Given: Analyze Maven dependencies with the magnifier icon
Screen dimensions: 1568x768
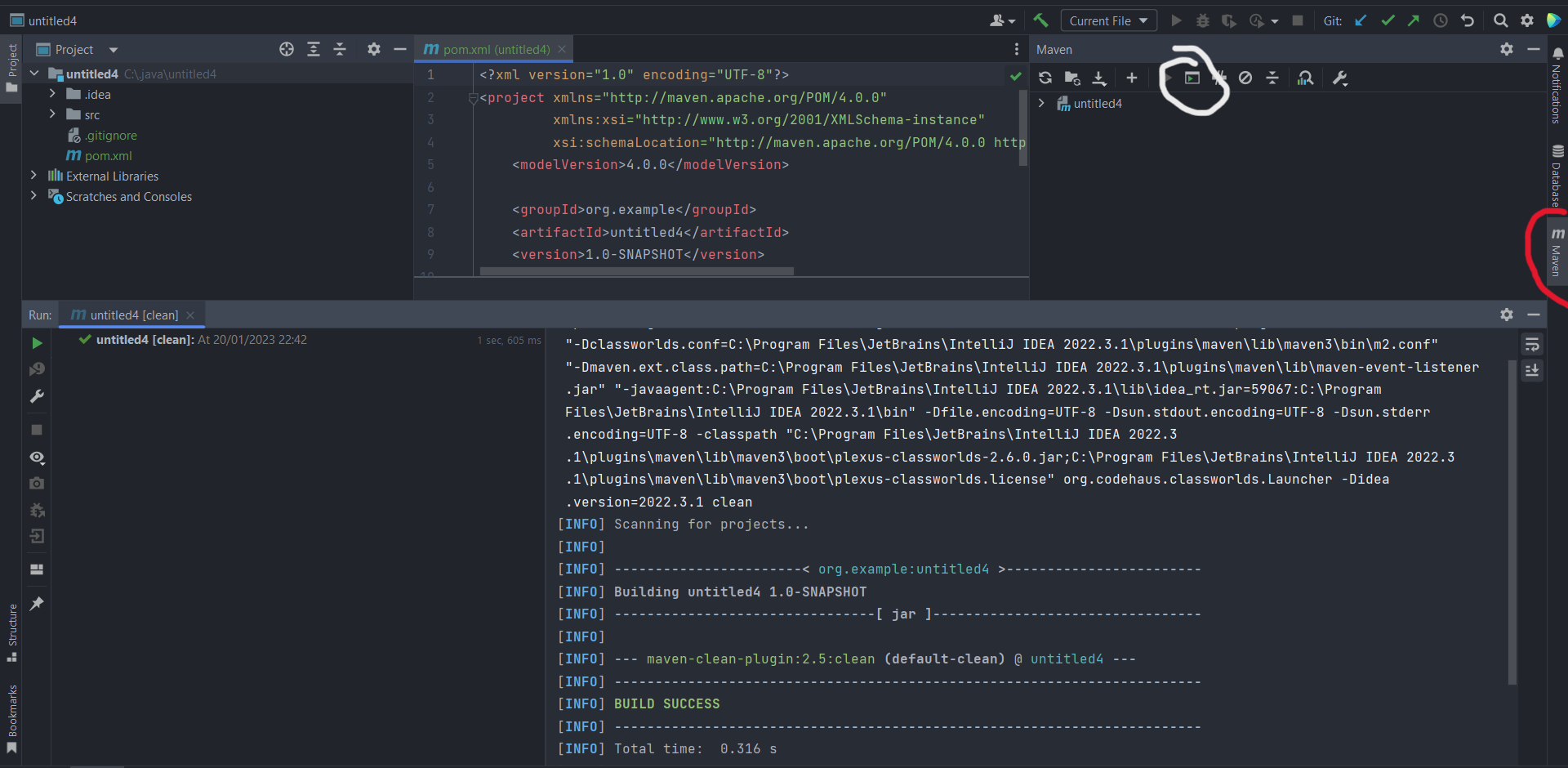Looking at the screenshot, I should 1305,78.
